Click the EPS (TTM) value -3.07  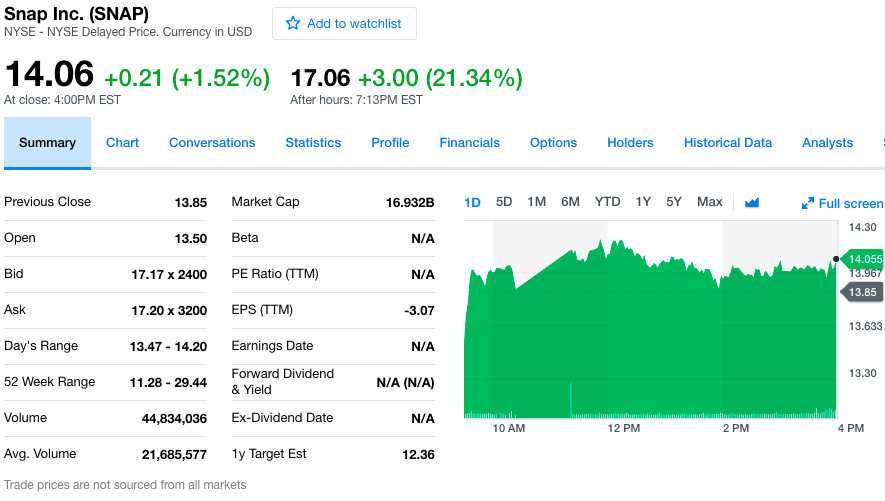pyautogui.click(x=419, y=310)
